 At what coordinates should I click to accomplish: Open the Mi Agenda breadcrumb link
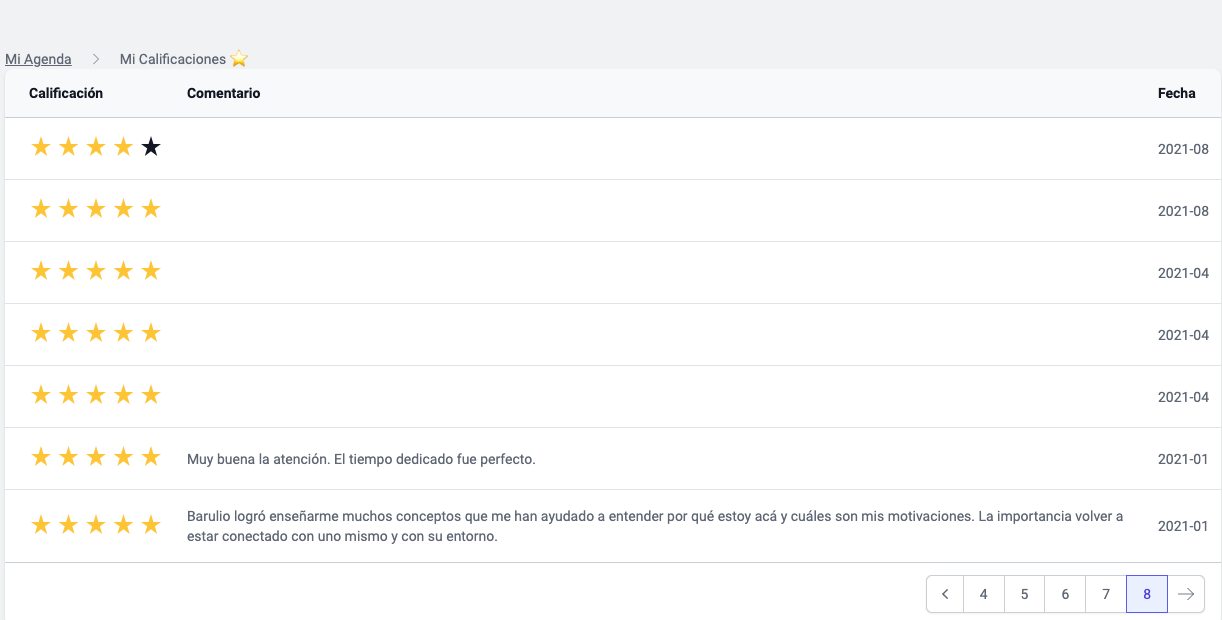click(38, 59)
